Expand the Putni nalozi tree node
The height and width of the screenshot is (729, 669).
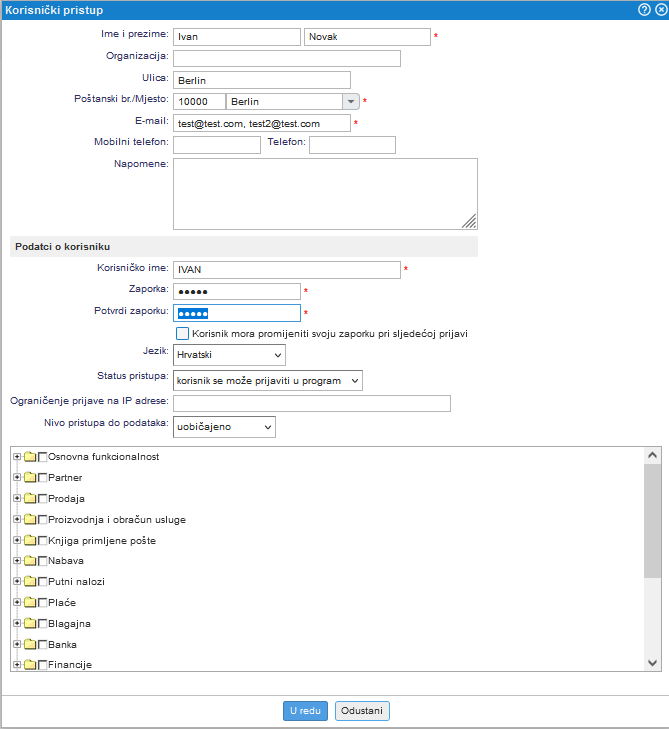(17, 582)
